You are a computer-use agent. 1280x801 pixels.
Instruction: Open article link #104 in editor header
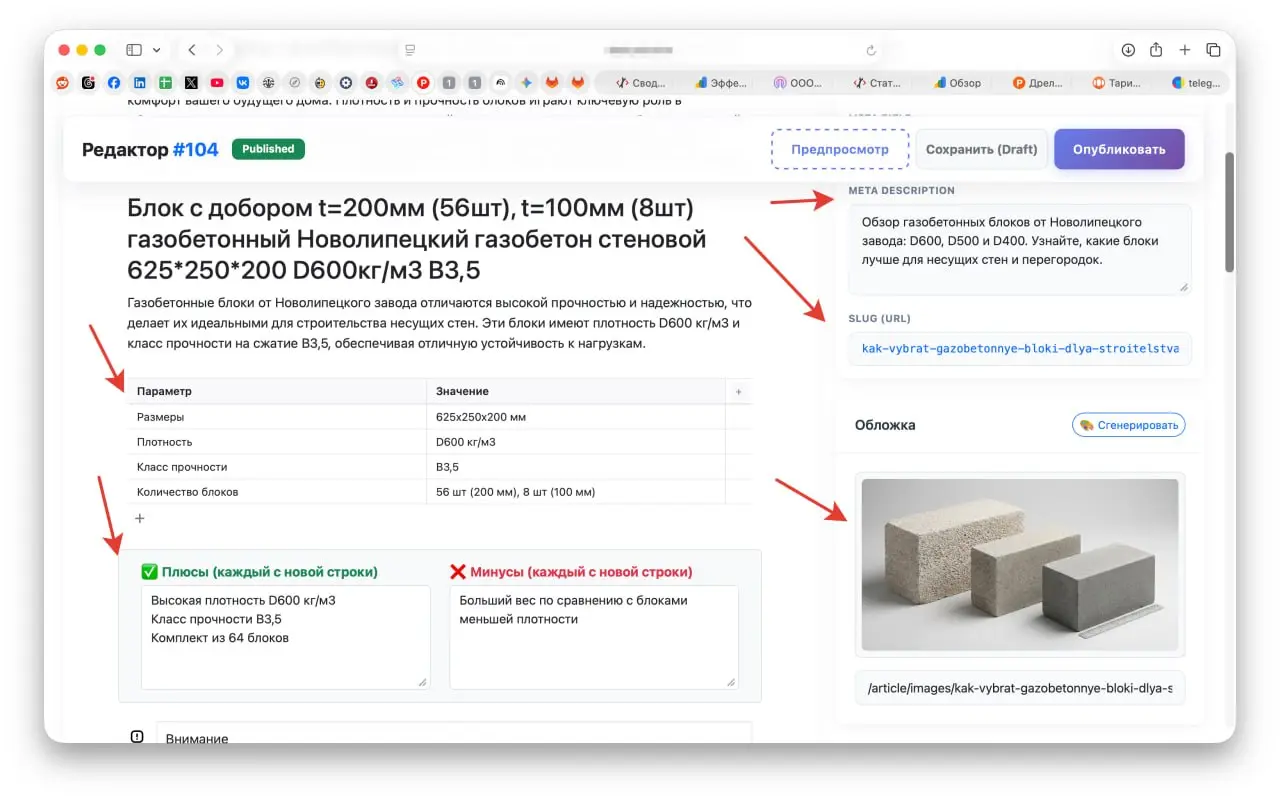[195, 149]
